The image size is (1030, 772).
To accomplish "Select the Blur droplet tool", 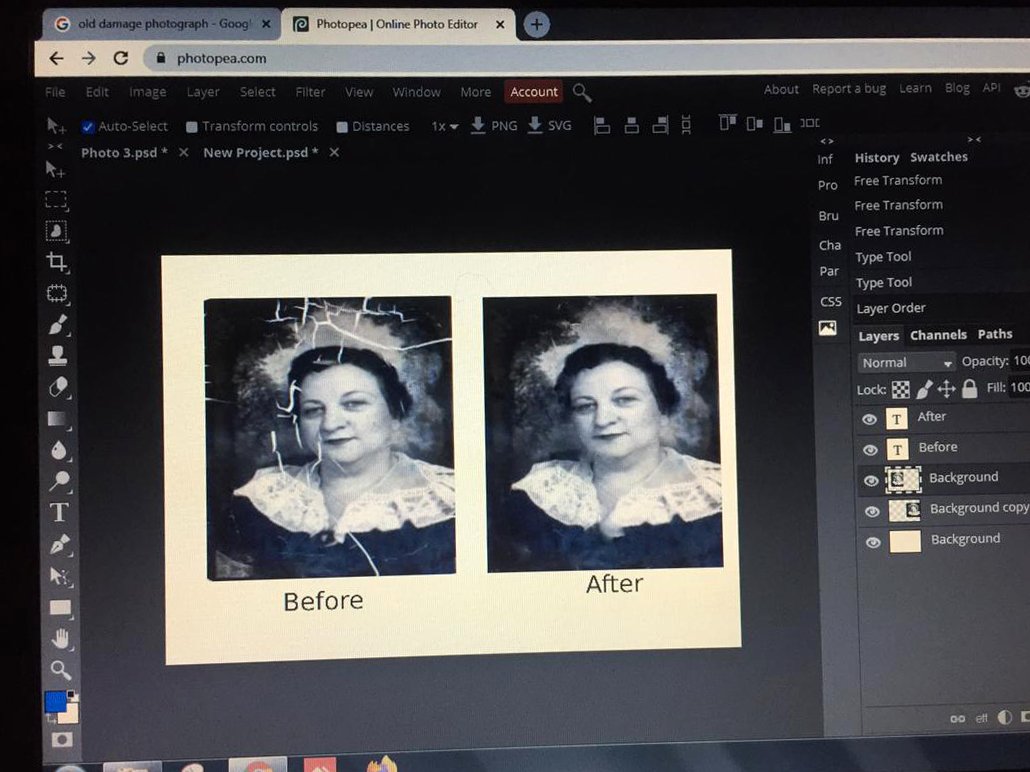I will [59, 451].
